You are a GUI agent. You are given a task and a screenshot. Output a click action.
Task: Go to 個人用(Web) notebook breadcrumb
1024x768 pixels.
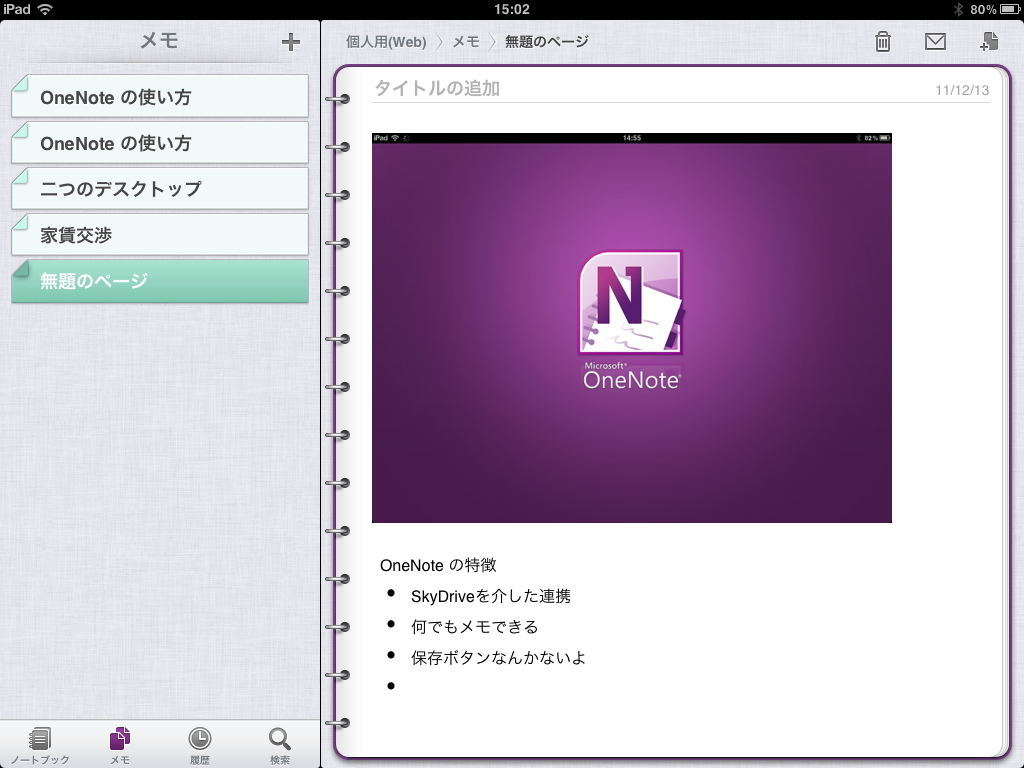(385, 42)
